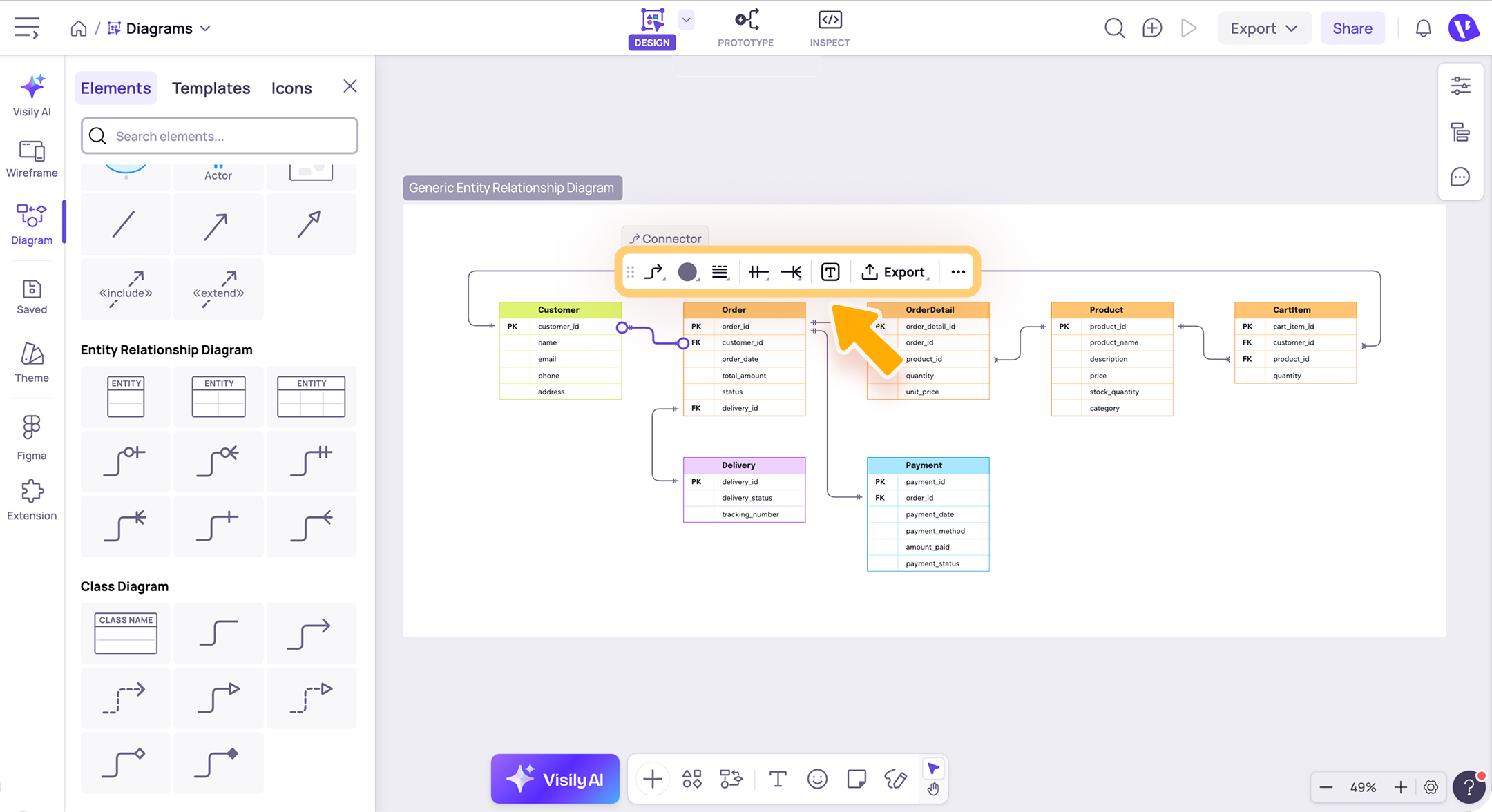
Task: Select Generic Entity Relationship Diagram label
Action: click(511, 188)
